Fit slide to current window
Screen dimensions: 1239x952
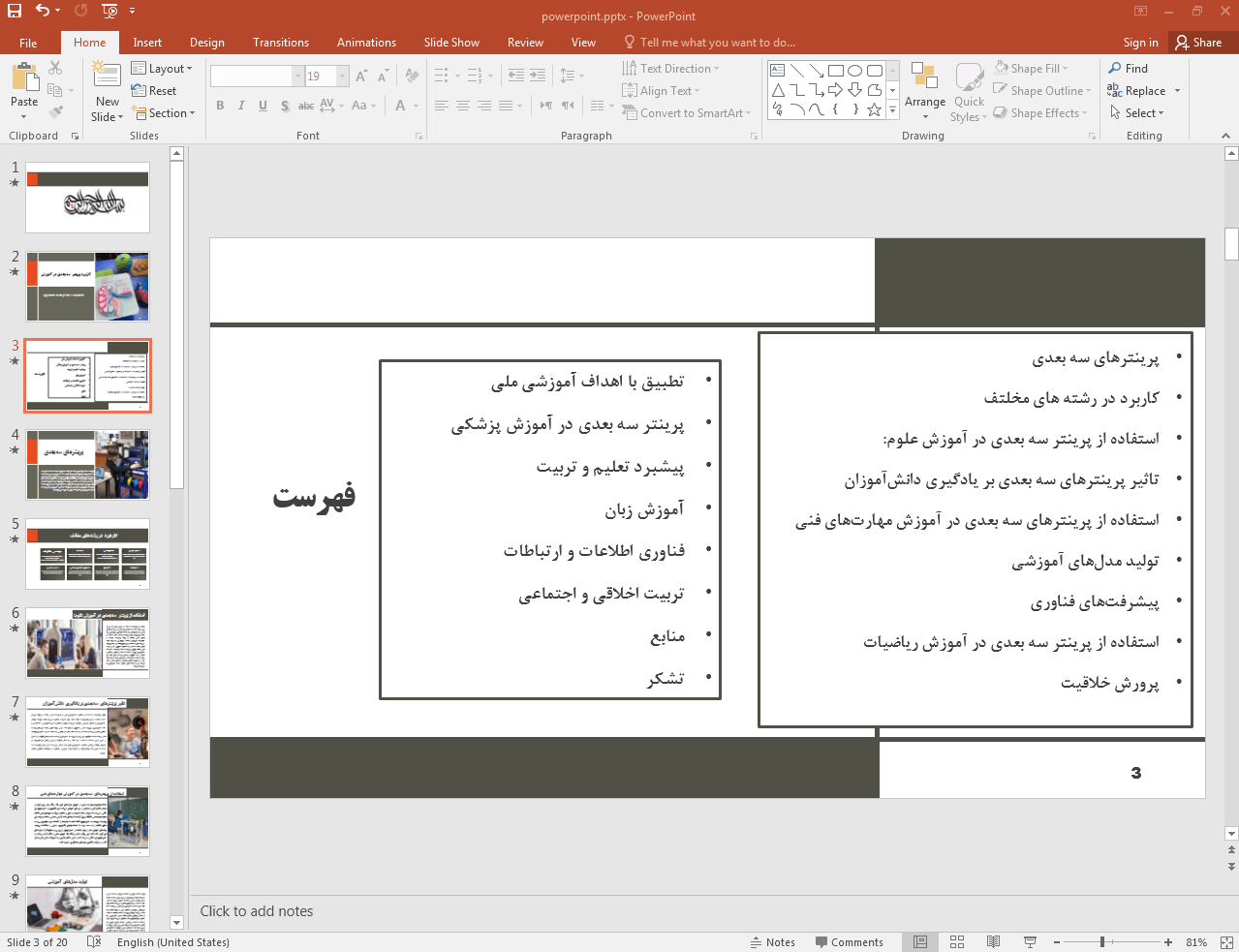(x=1226, y=942)
